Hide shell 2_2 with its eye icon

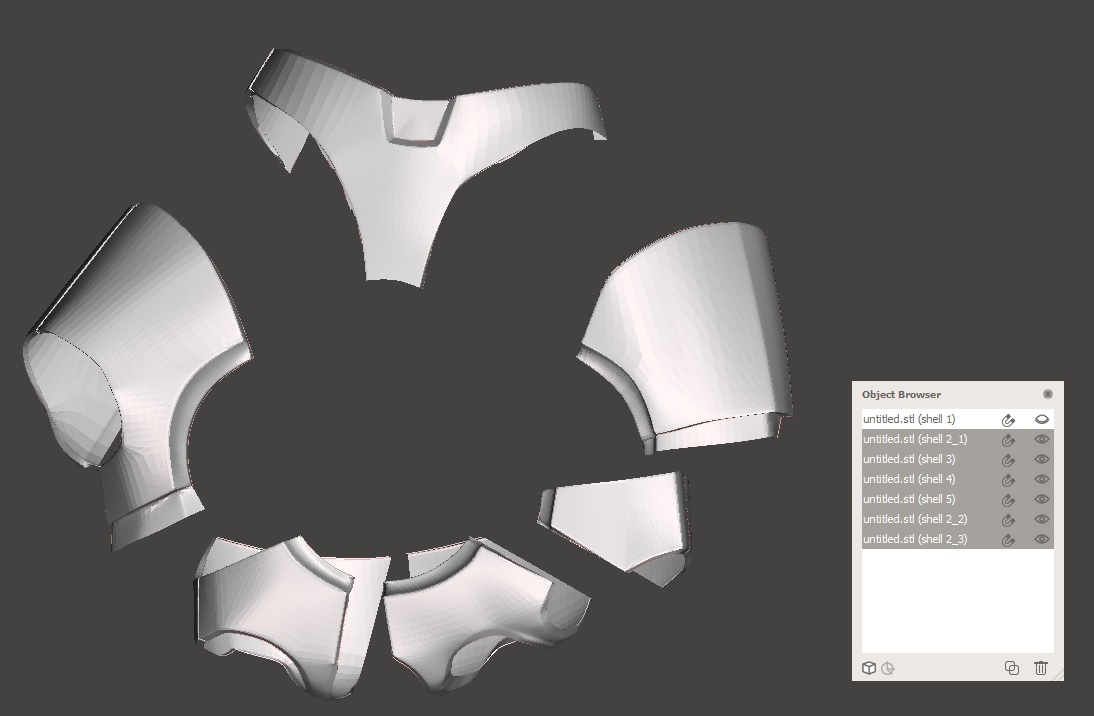[x=1042, y=519]
